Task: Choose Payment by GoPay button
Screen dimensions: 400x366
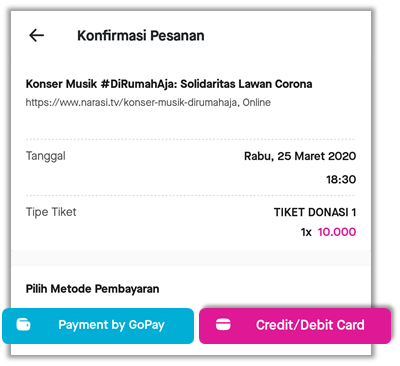Action: tap(98, 326)
